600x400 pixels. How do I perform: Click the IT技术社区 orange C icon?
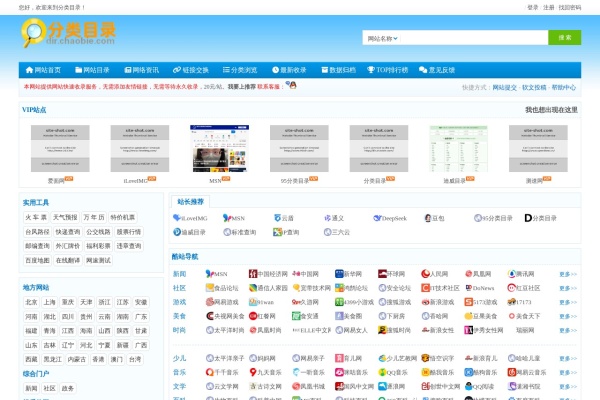425,288
